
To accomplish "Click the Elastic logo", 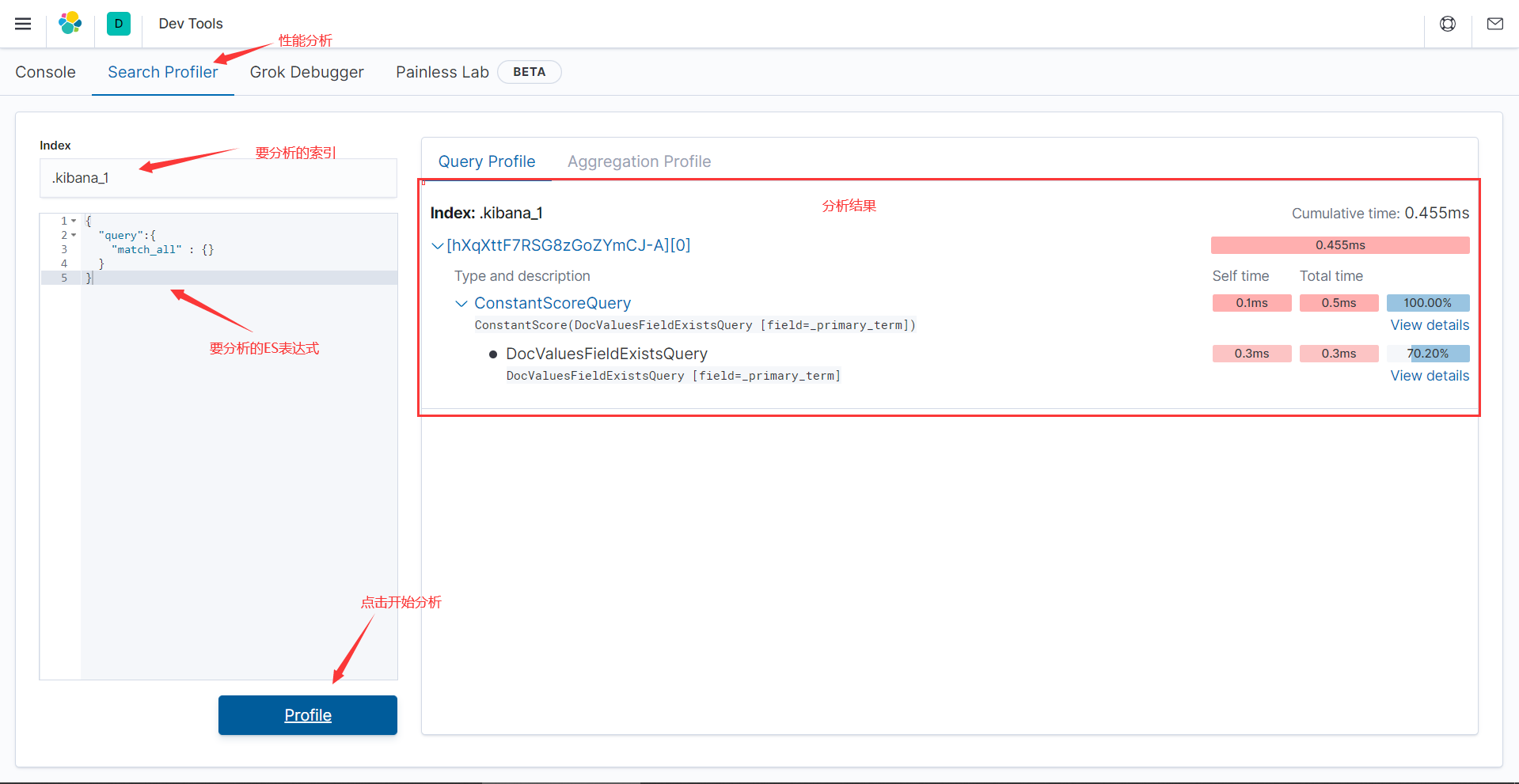I will tap(70, 24).
